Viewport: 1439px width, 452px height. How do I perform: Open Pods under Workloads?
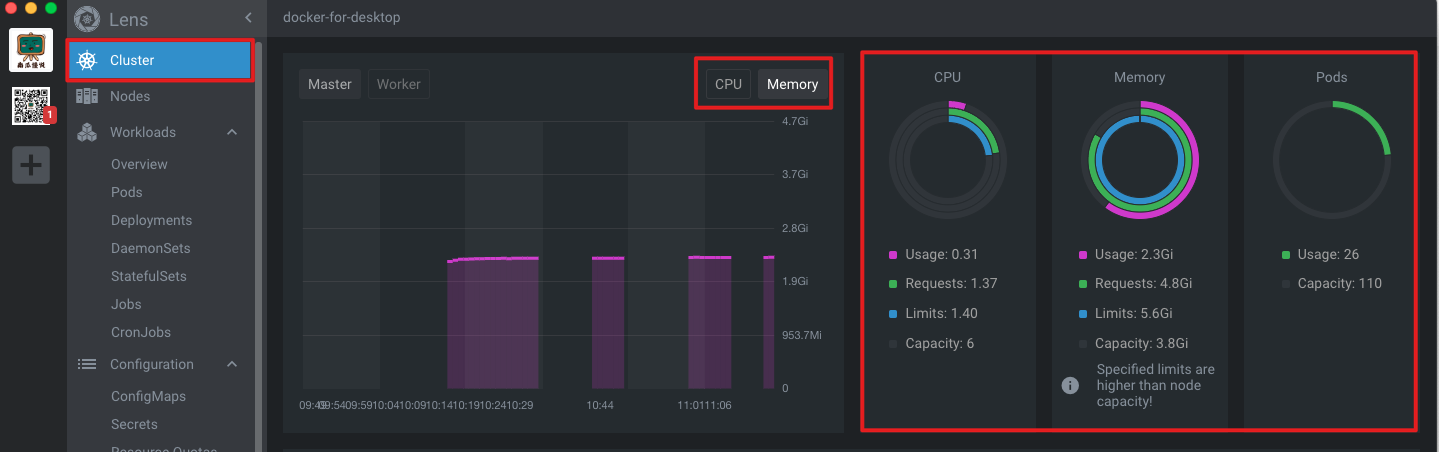tap(127, 192)
